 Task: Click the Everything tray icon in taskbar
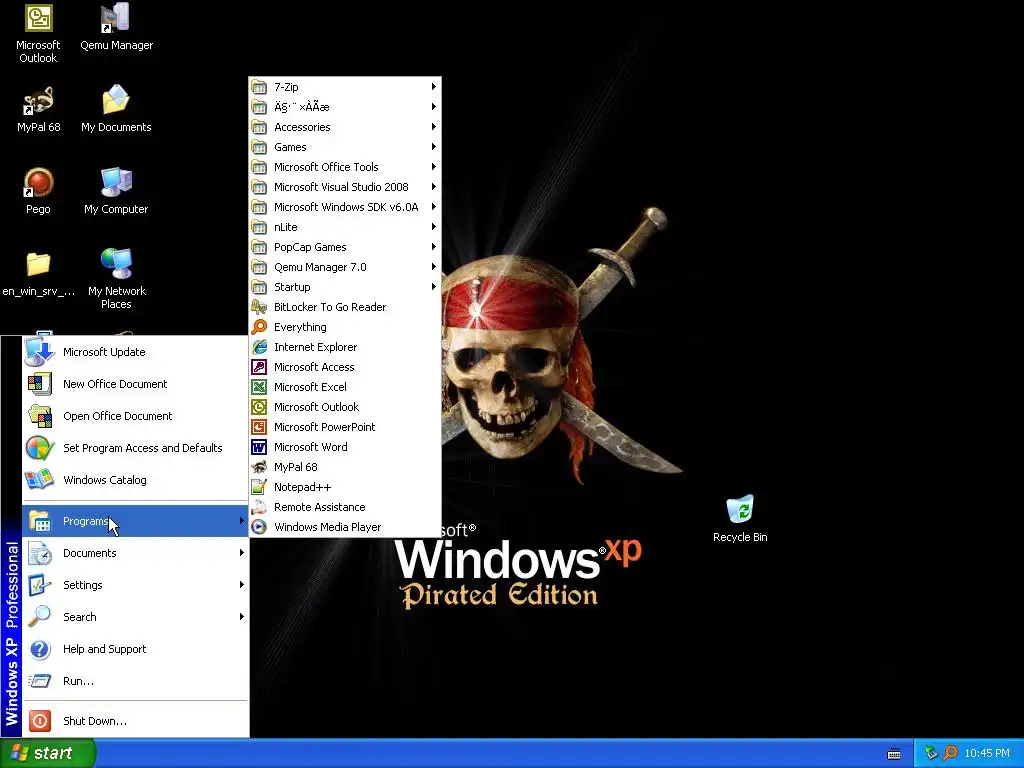(950, 754)
